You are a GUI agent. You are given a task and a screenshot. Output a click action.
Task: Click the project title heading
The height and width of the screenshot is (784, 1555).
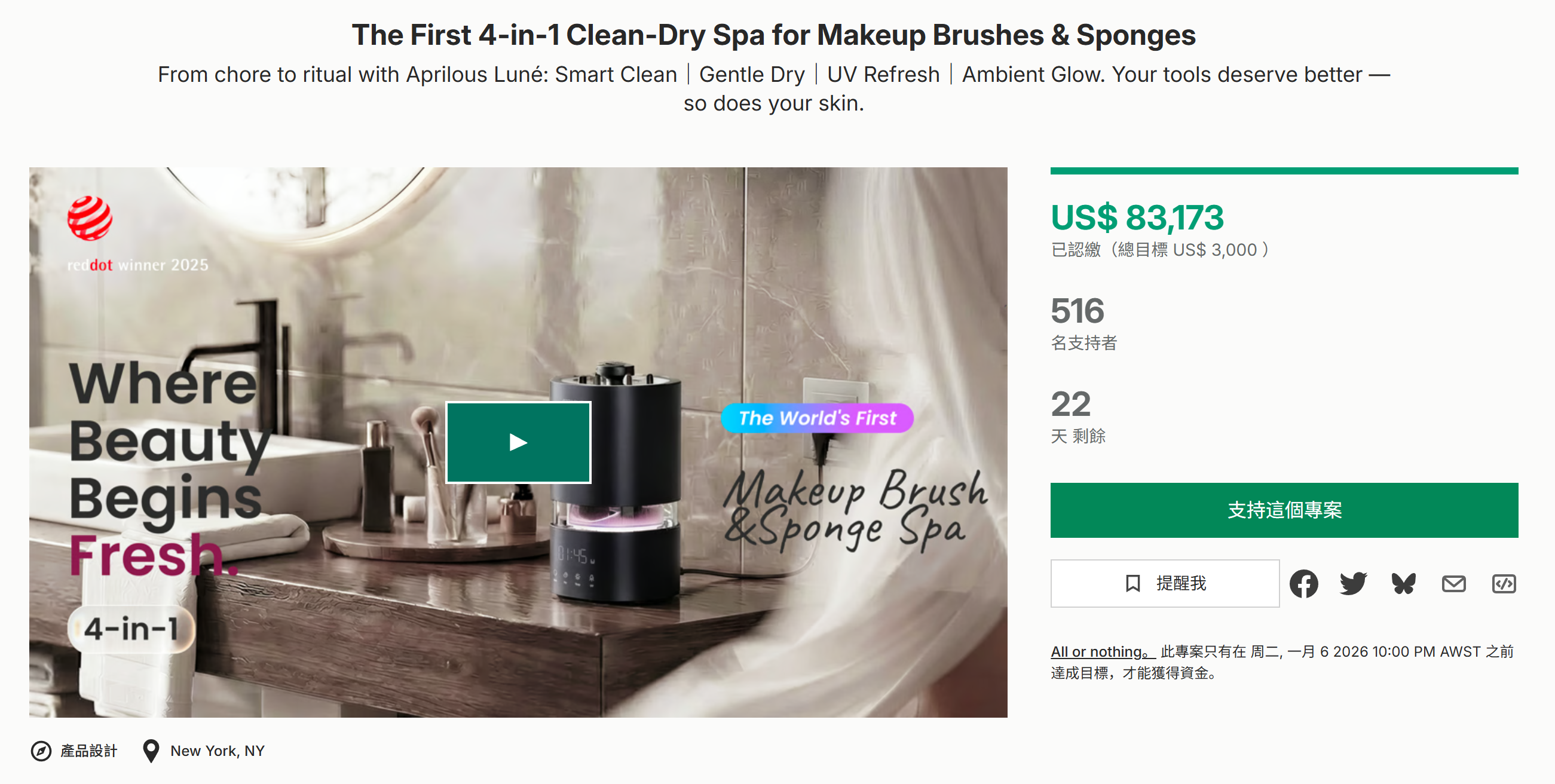(x=773, y=35)
